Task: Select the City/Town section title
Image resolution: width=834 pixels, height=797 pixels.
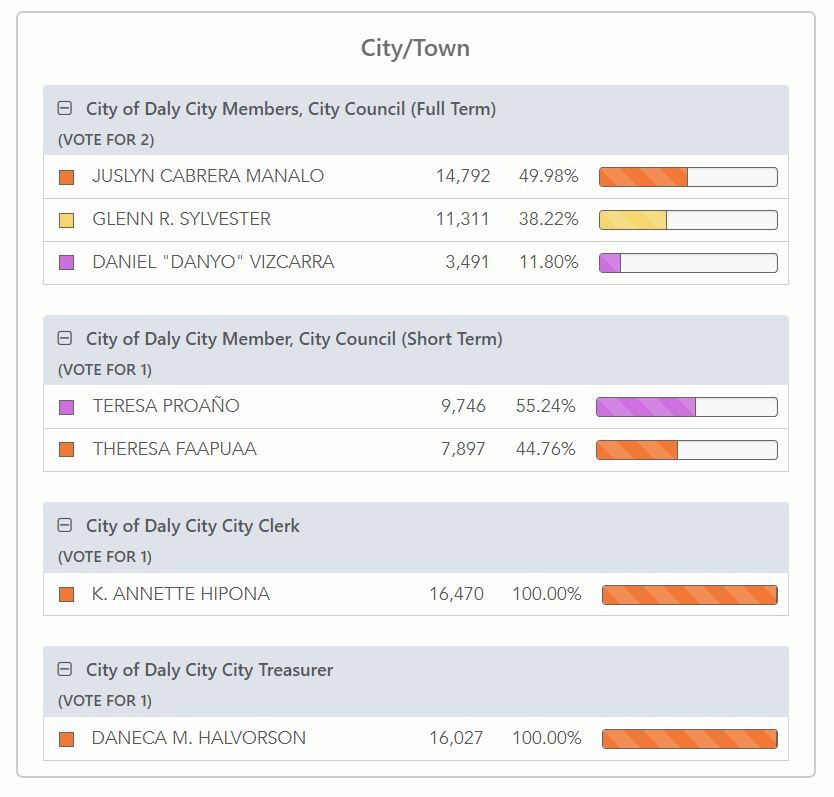Action: [416, 48]
